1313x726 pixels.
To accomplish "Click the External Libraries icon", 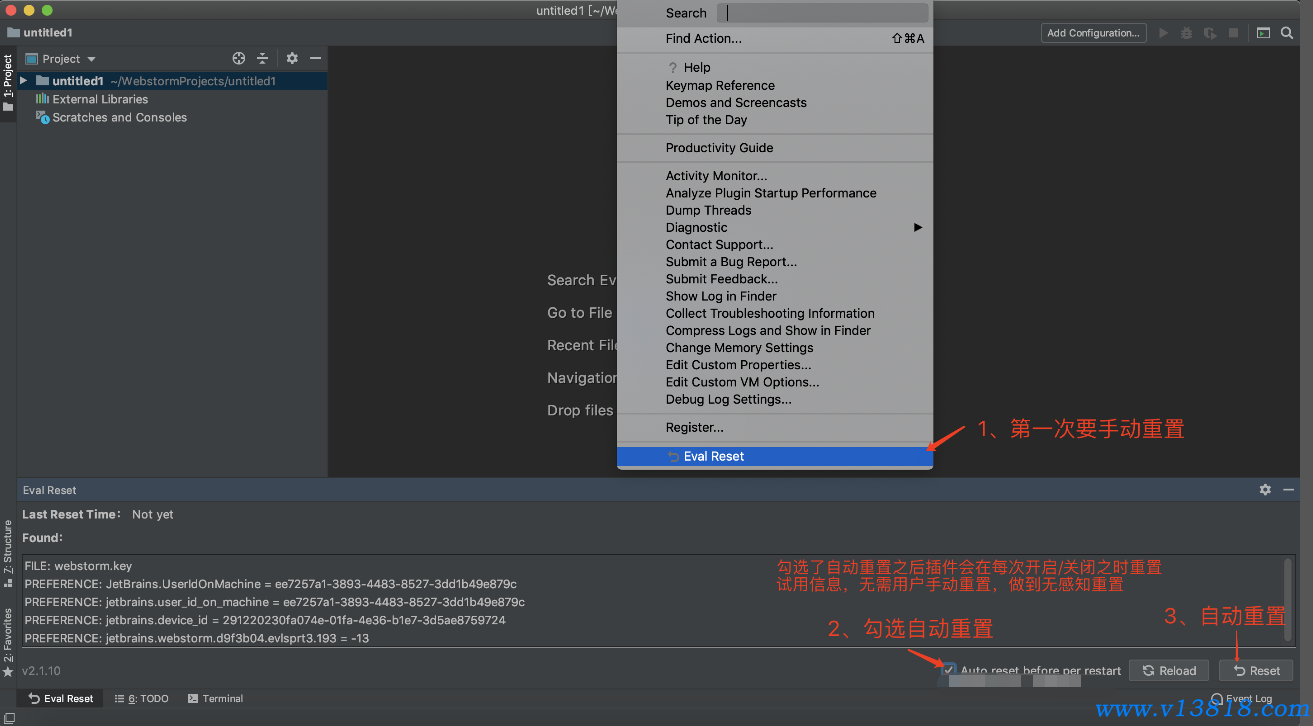I will click(x=42, y=99).
